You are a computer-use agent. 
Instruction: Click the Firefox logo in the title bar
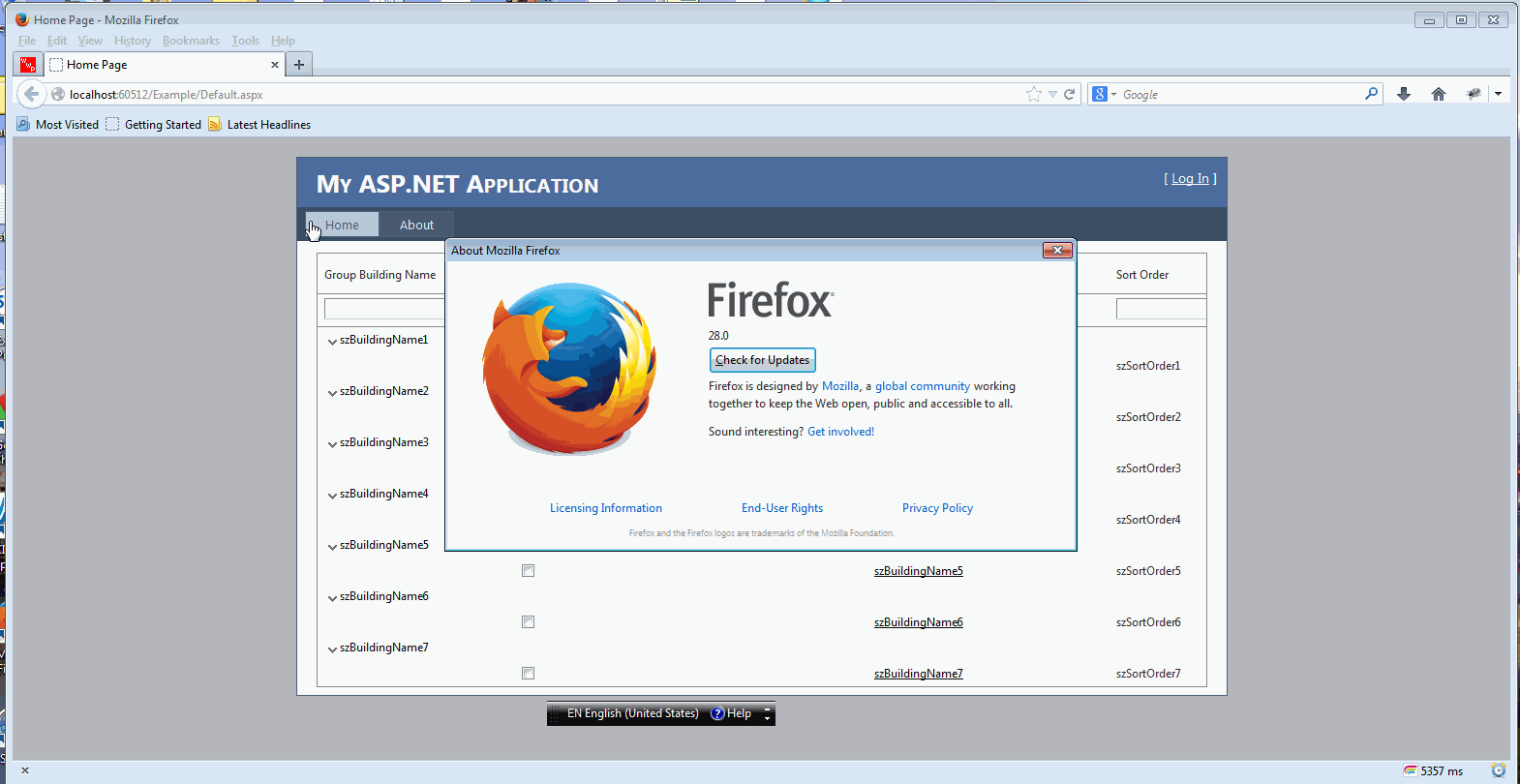[22, 19]
